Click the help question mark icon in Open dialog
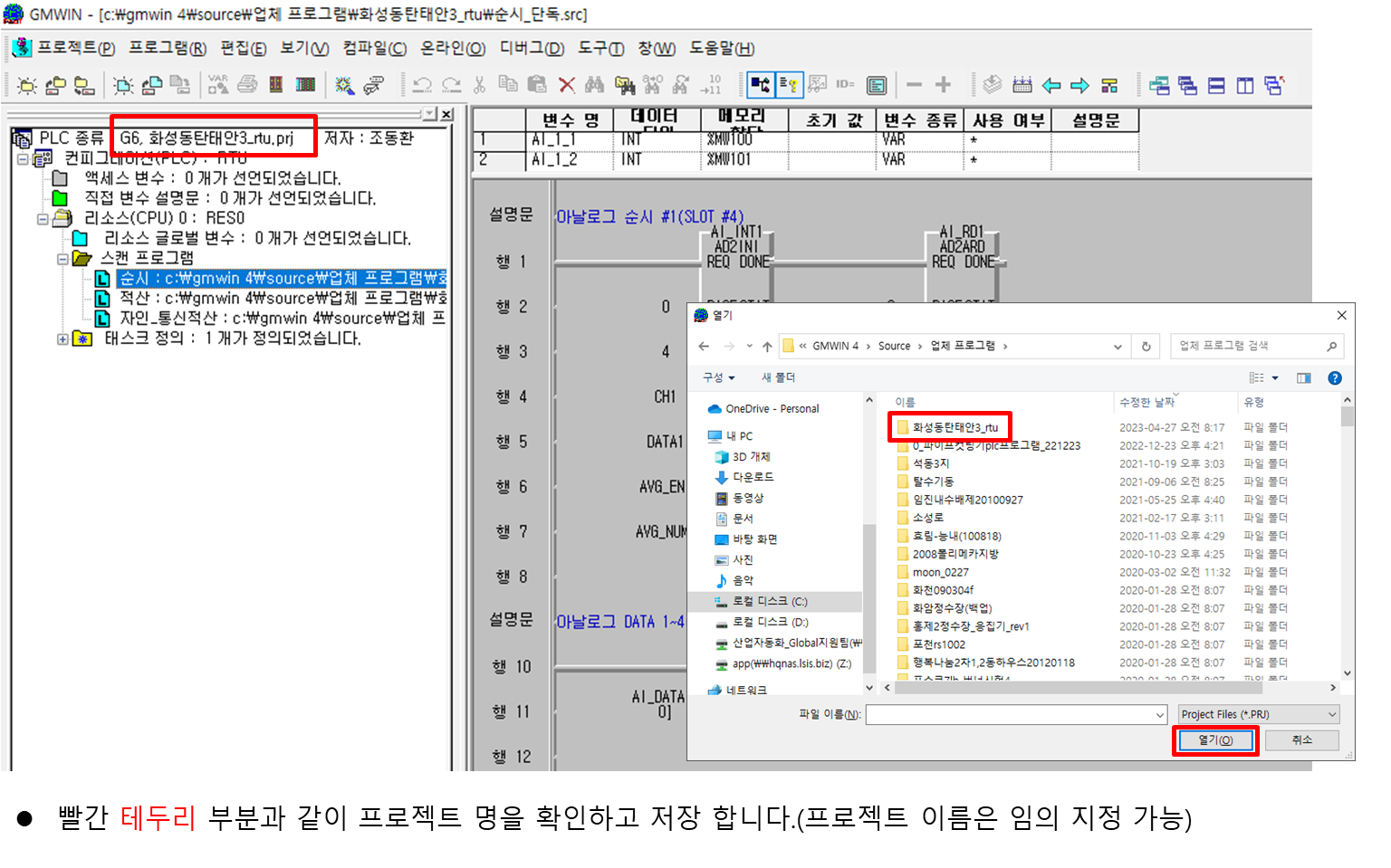1391x868 pixels. [x=1335, y=378]
